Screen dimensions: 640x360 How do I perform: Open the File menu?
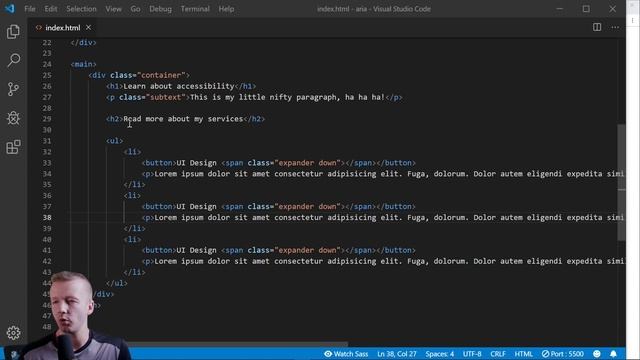click(x=30, y=9)
